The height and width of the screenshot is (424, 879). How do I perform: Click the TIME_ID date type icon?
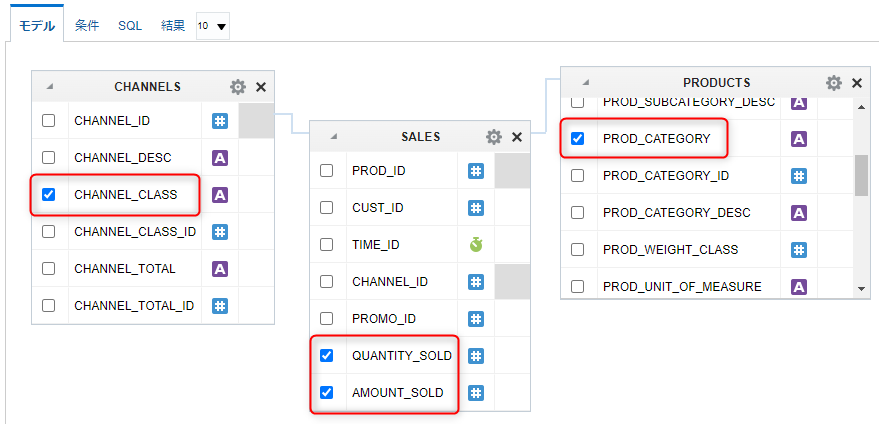coord(476,245)
